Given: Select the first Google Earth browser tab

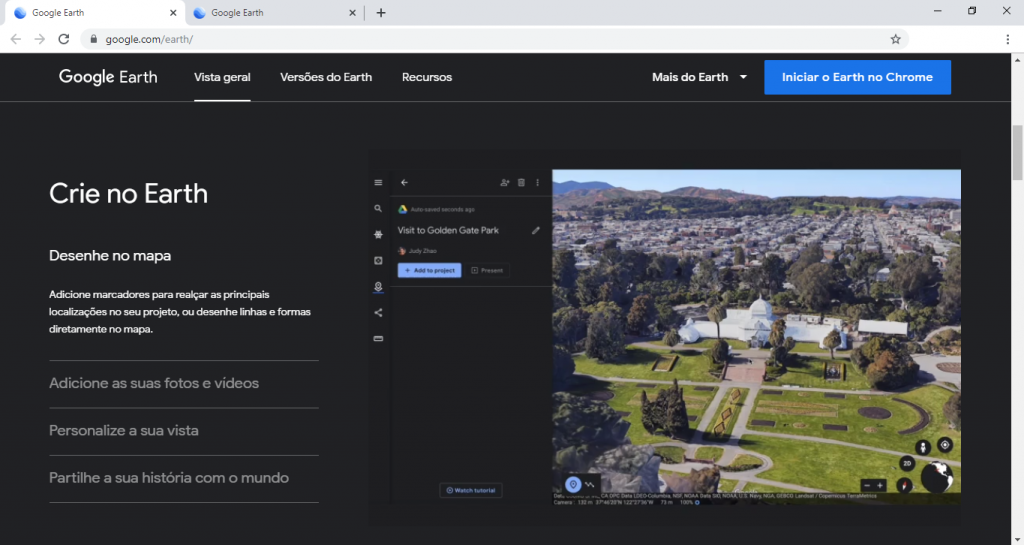Looking at the screenshot, I should 95,13.
